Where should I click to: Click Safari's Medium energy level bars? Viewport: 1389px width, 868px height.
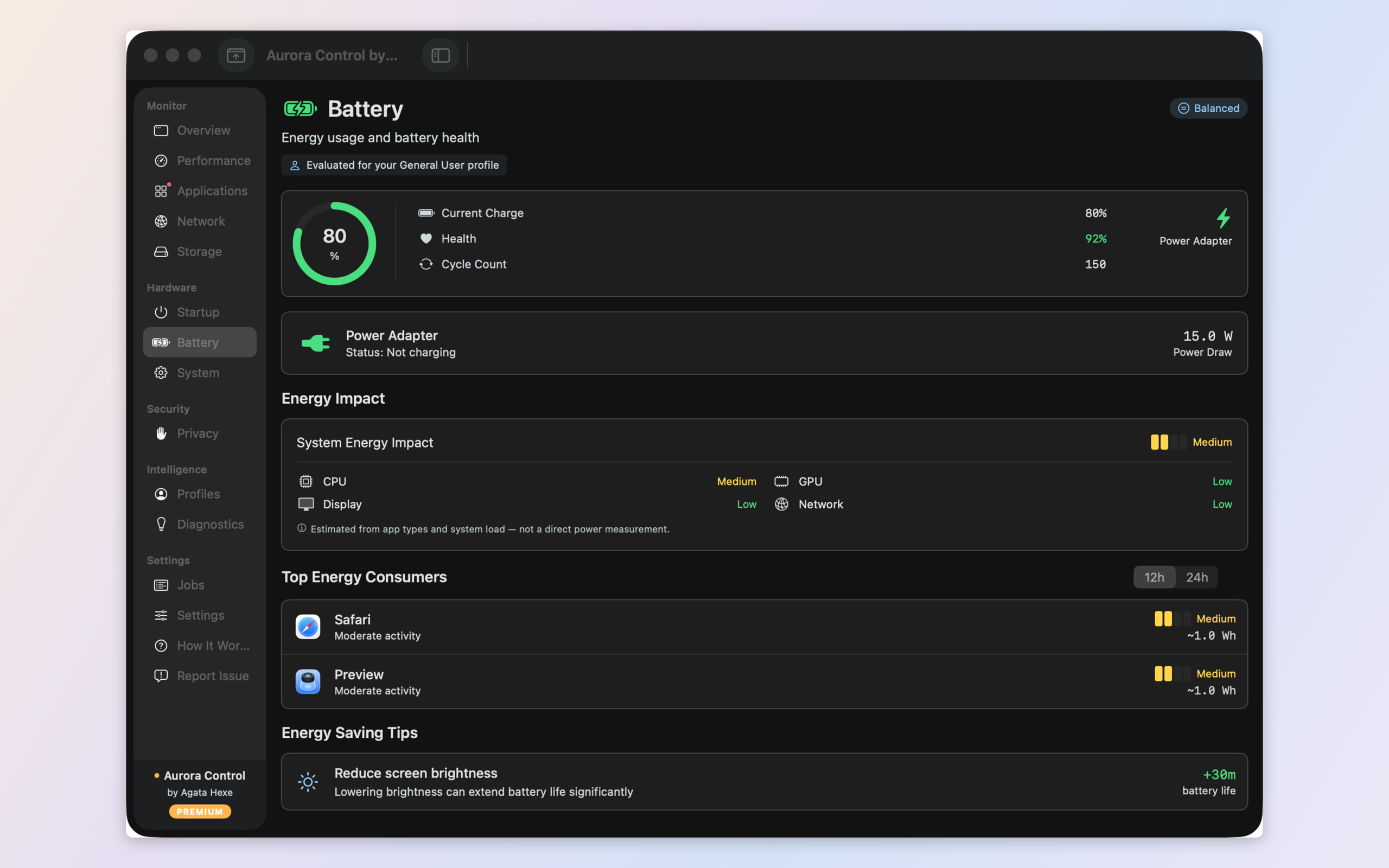point(1173,619)
